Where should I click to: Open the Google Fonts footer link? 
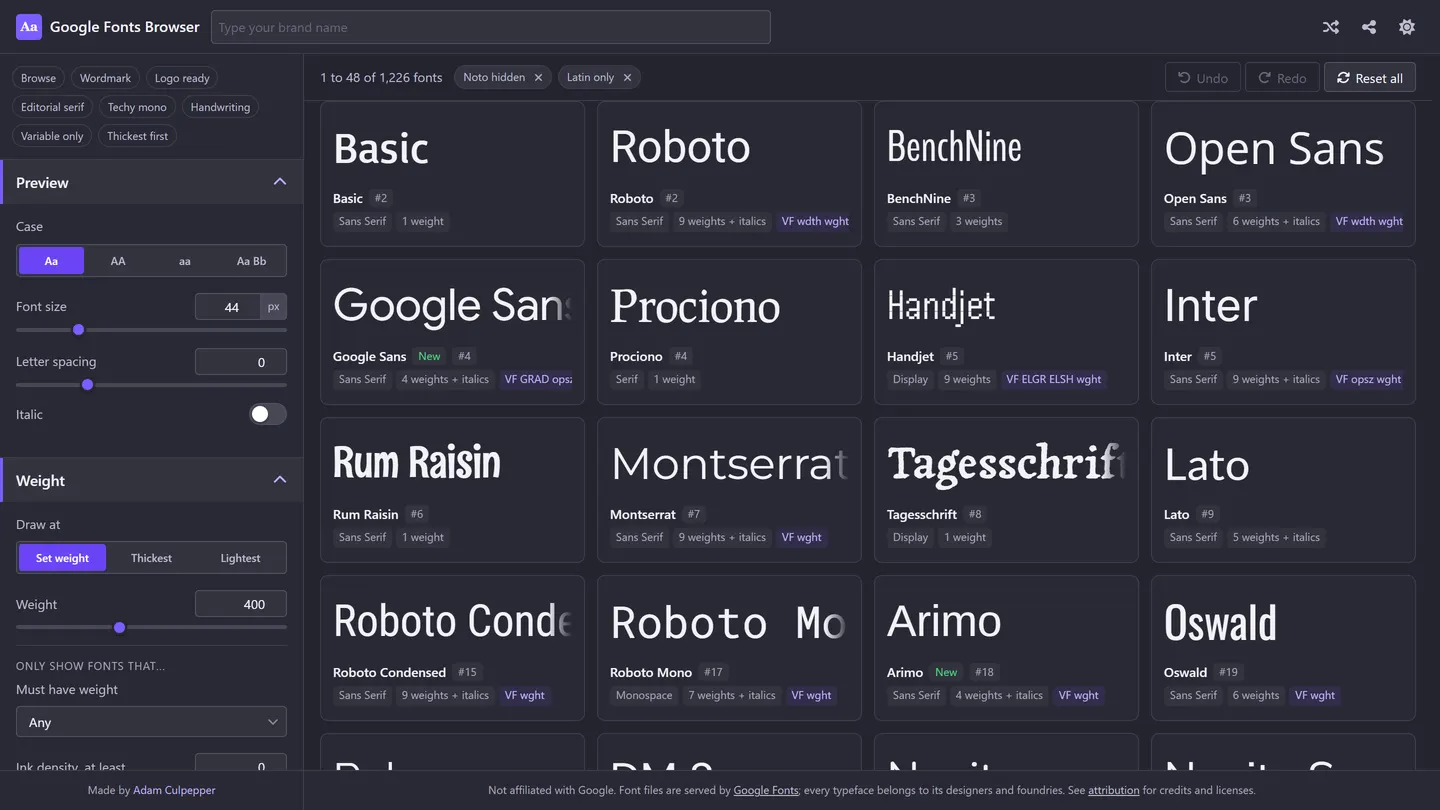click(x=766, y=790)
